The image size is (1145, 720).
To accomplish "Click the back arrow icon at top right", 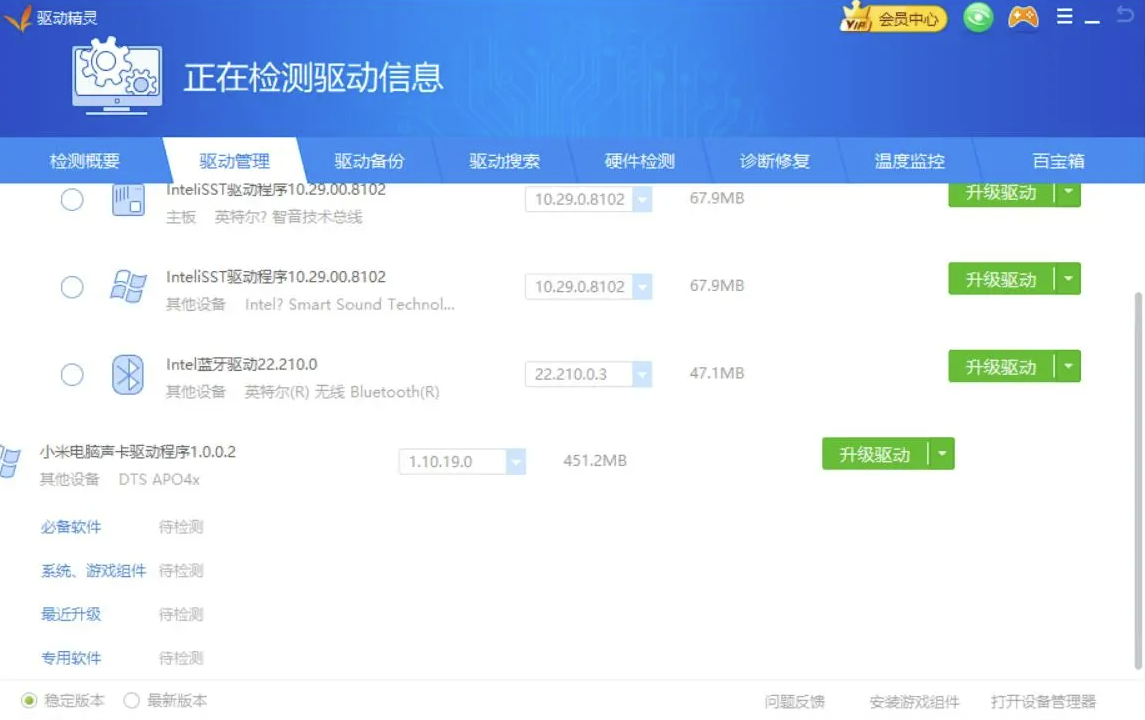I will (1125, 16).
